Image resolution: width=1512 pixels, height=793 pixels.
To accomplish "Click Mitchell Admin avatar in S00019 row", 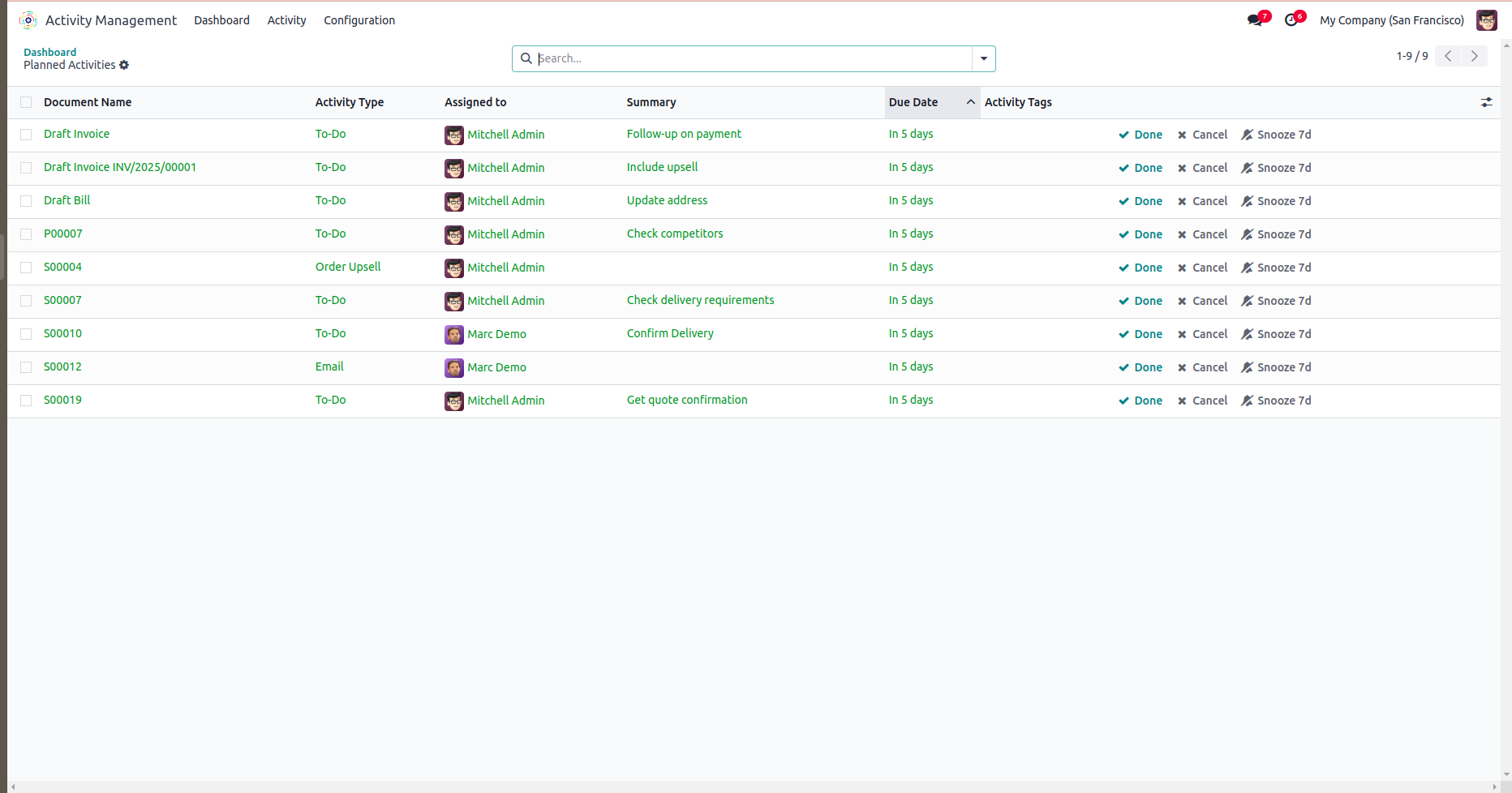I will (x=454, y=401).
